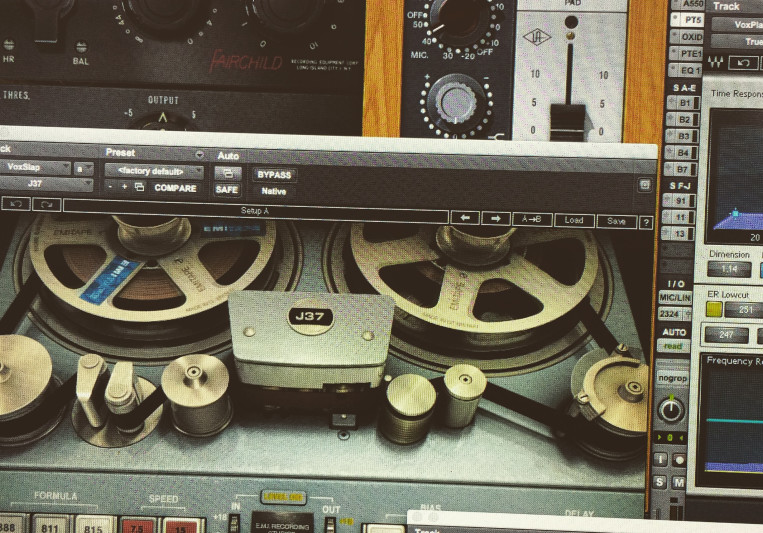Click the Load preset button
Viewport: 763px width, 533px height.
574,220
